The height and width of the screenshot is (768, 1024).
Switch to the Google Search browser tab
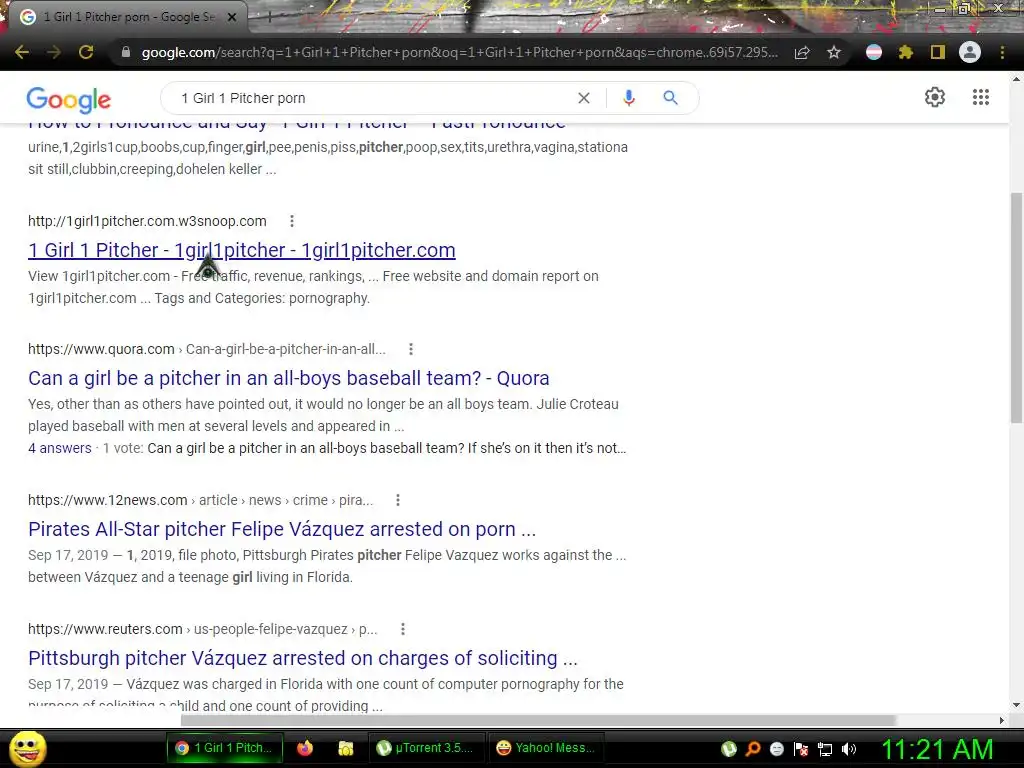click(127, 17)
